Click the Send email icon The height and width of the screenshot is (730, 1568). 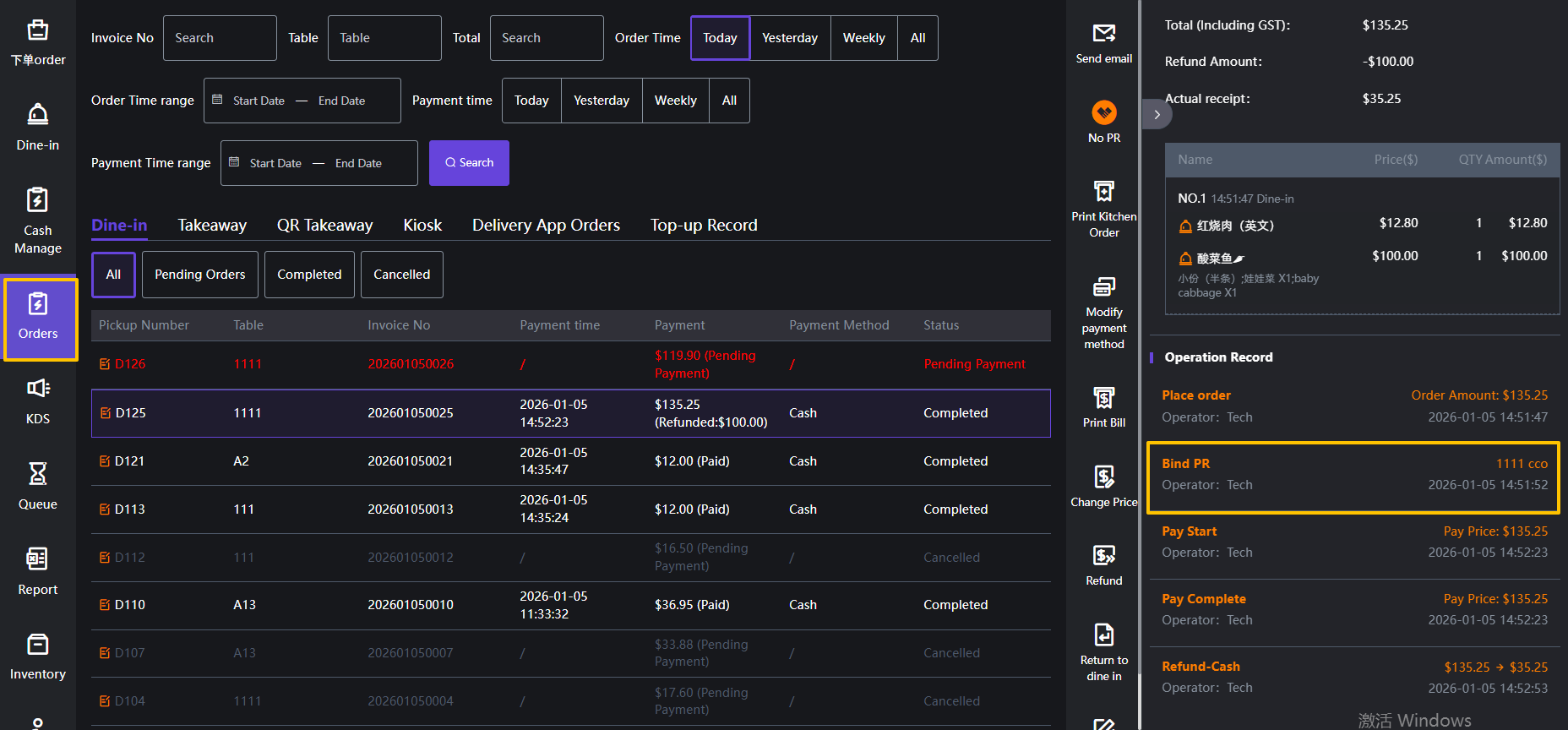click(x=1103, y=34)
